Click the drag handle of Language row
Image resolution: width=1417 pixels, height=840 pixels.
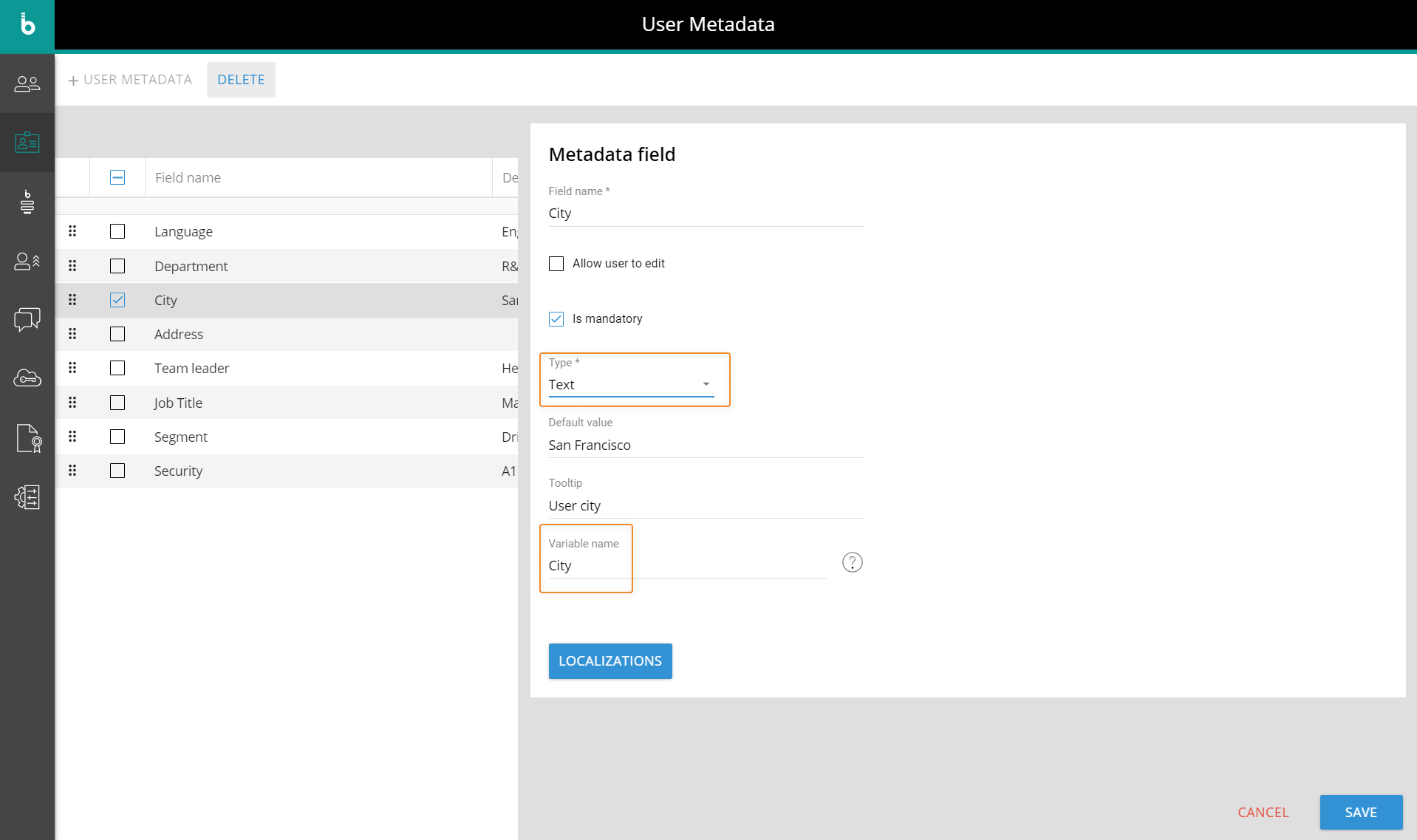point(72,231)
